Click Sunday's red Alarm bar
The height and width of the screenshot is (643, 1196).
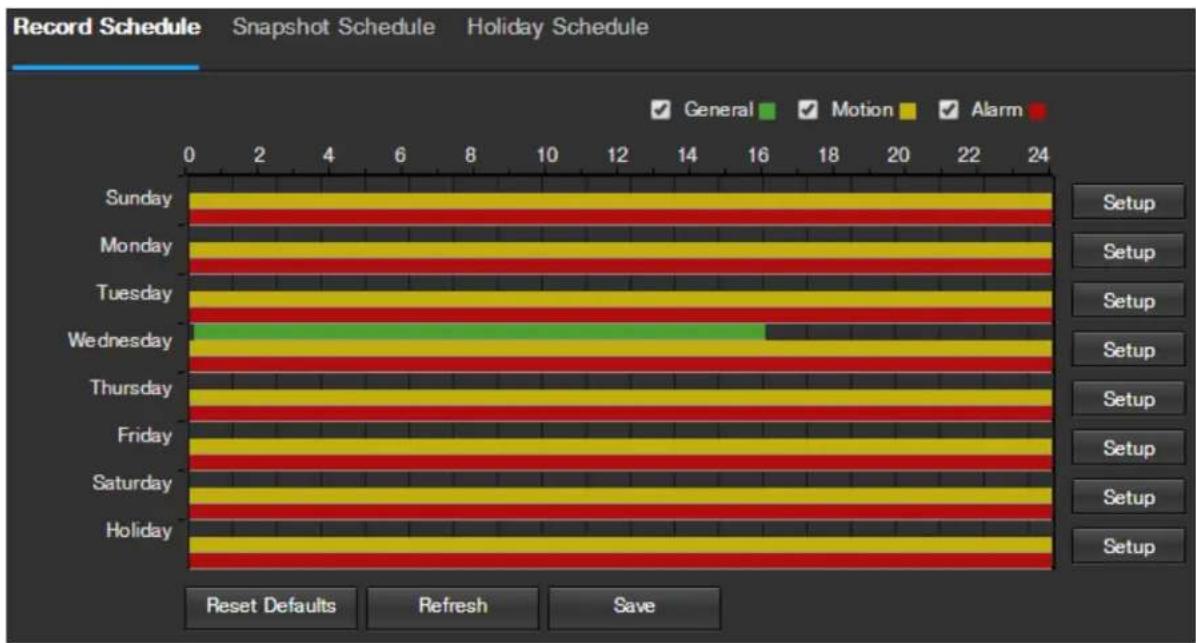click(621, 217)
